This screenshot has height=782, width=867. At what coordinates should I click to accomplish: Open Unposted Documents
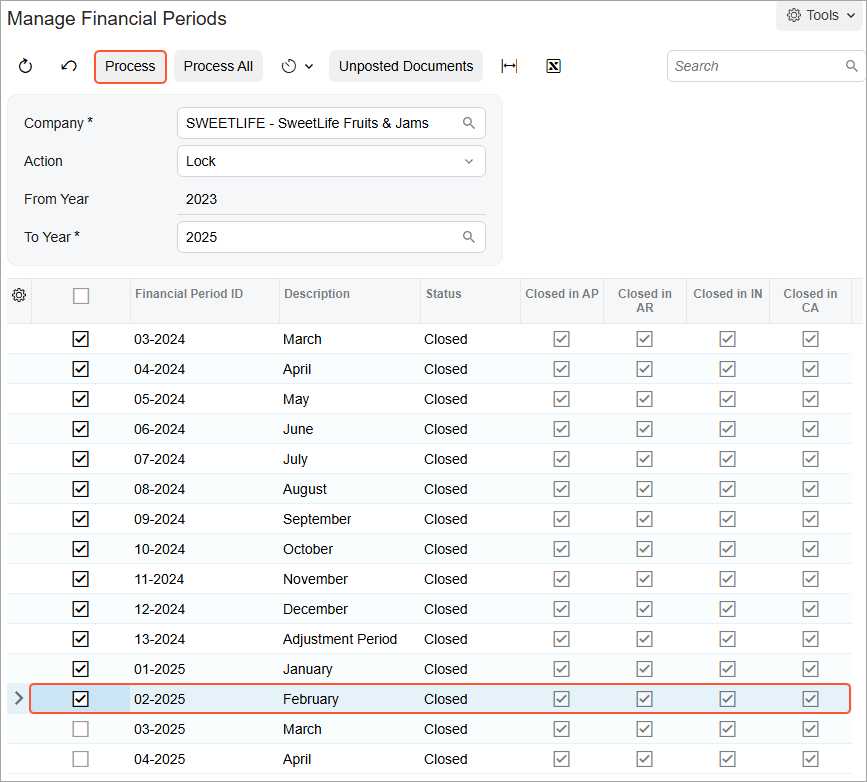pyautogui.click(x=405, y=66)
